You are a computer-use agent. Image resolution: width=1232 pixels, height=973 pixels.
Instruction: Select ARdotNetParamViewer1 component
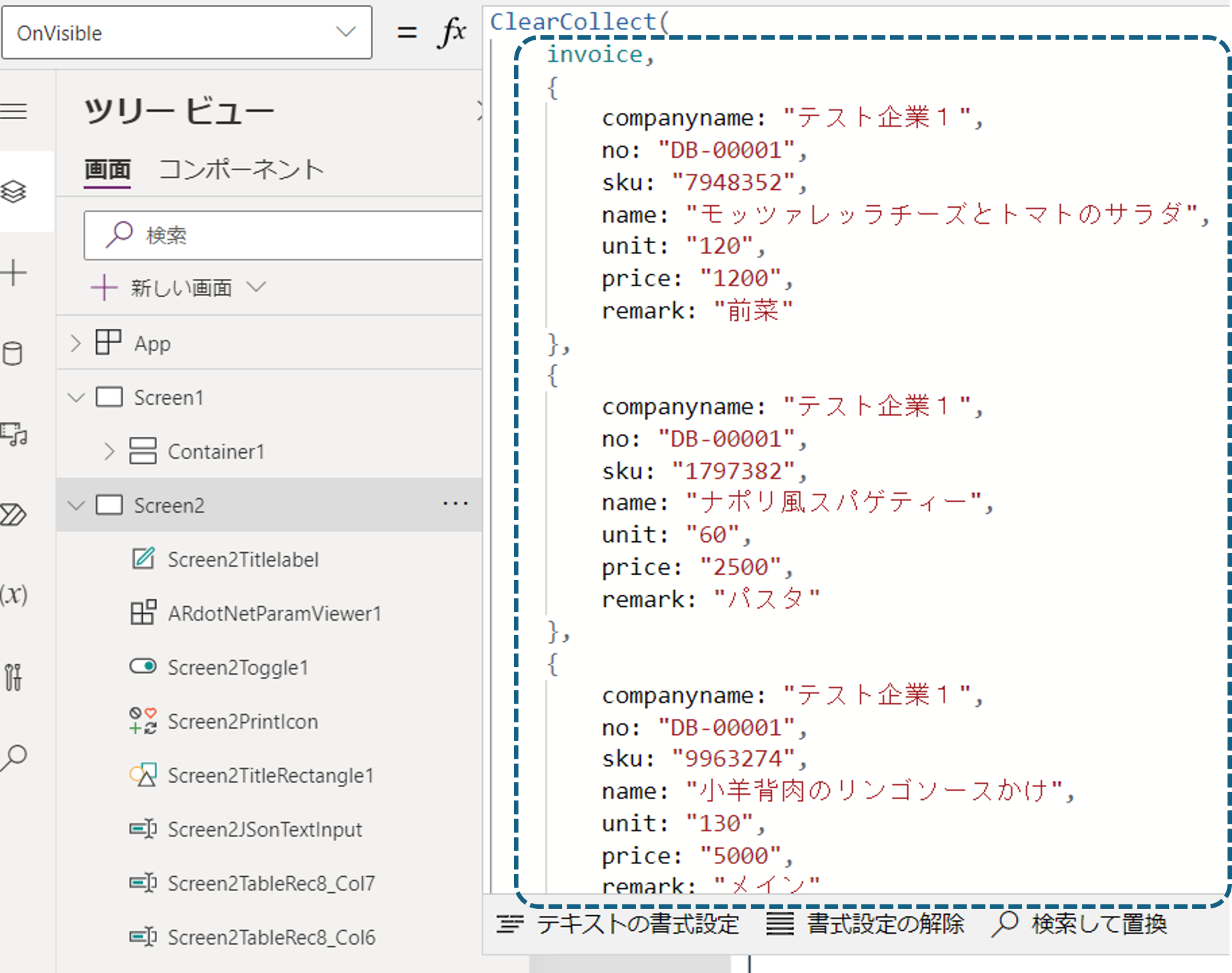point(275,613)
